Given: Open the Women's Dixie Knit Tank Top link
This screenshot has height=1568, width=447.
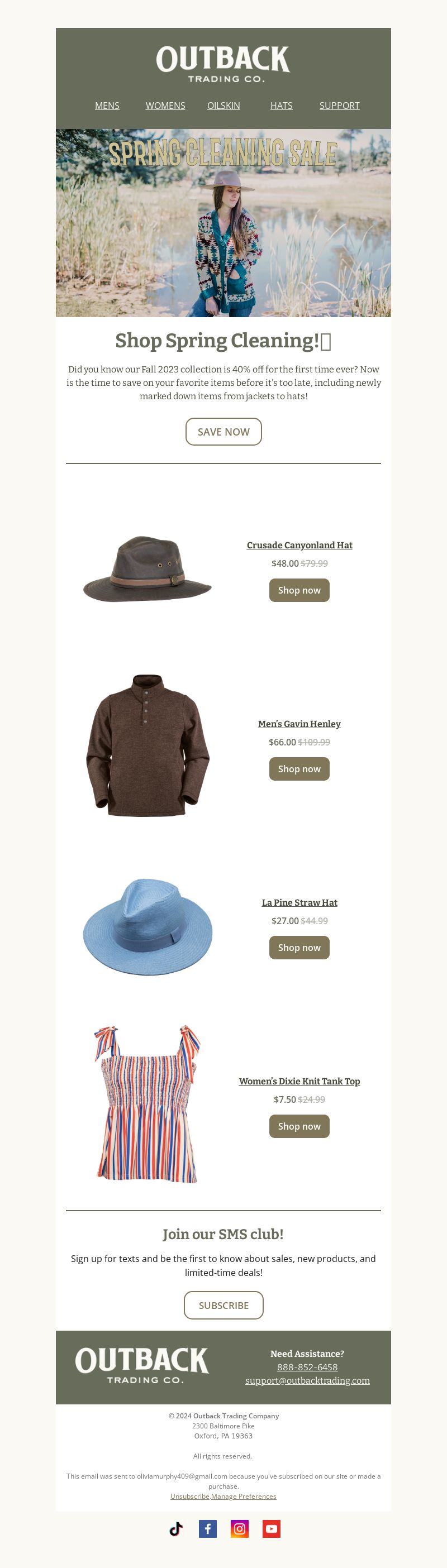Looking at the screenshot, I should coord(299,1081).
